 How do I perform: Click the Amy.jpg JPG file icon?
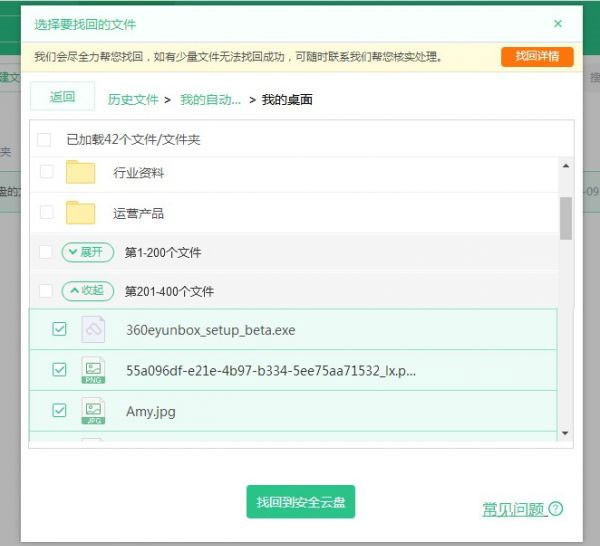[93, 411]
